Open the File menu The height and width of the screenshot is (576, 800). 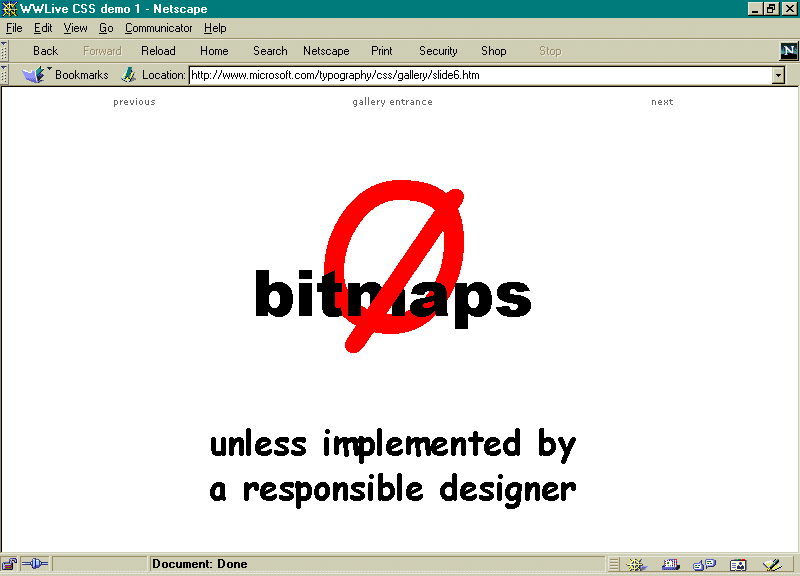point(14,28)
